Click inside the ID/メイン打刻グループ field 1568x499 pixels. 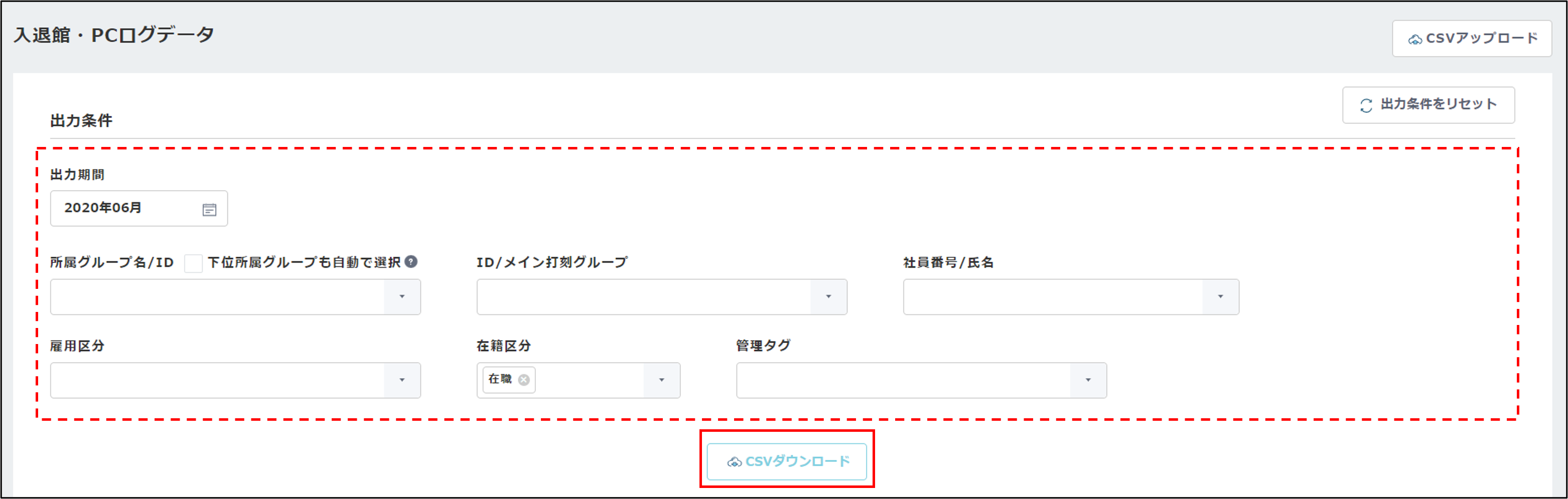click(643, 296)
